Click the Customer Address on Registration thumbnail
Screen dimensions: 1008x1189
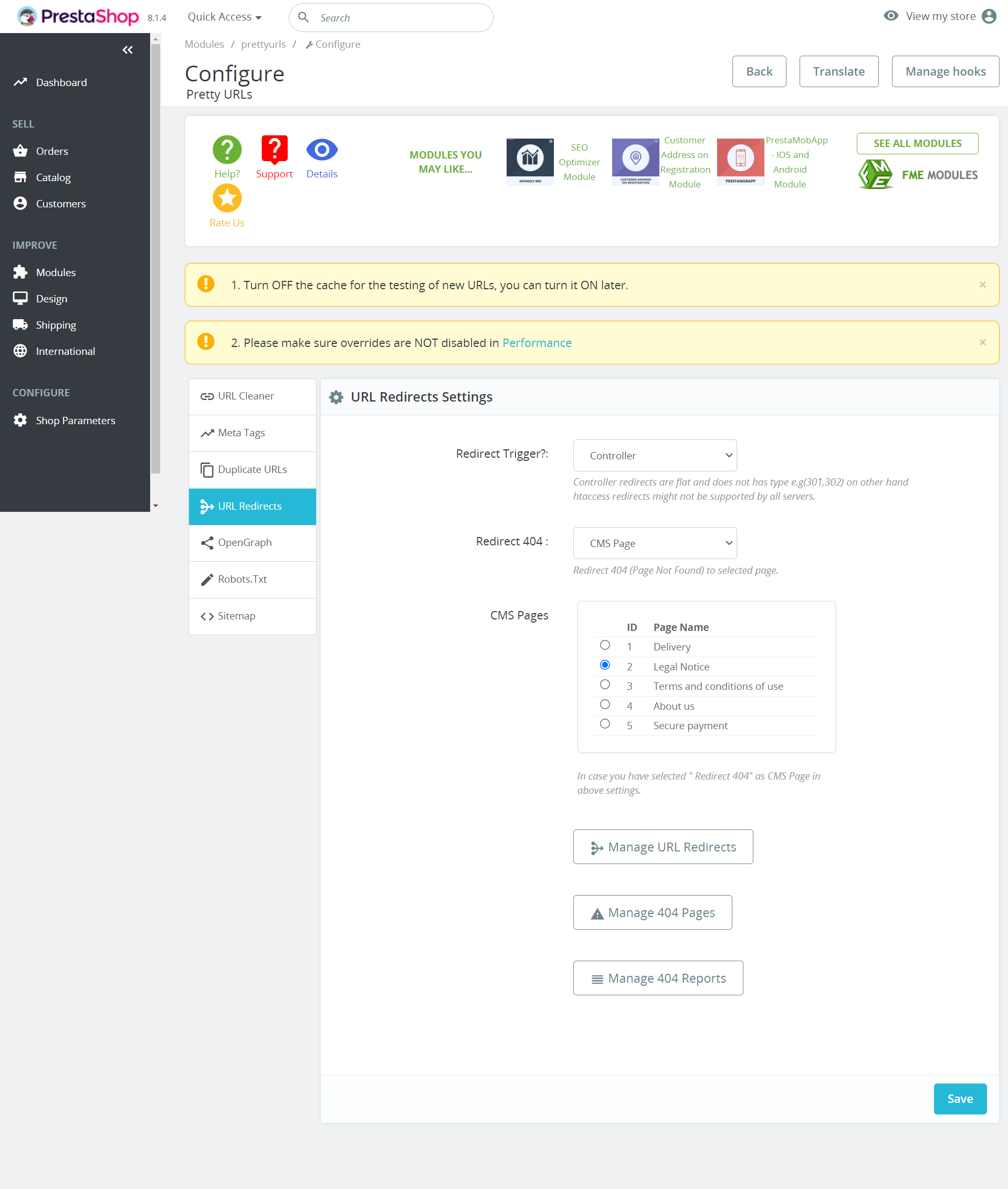635,162
